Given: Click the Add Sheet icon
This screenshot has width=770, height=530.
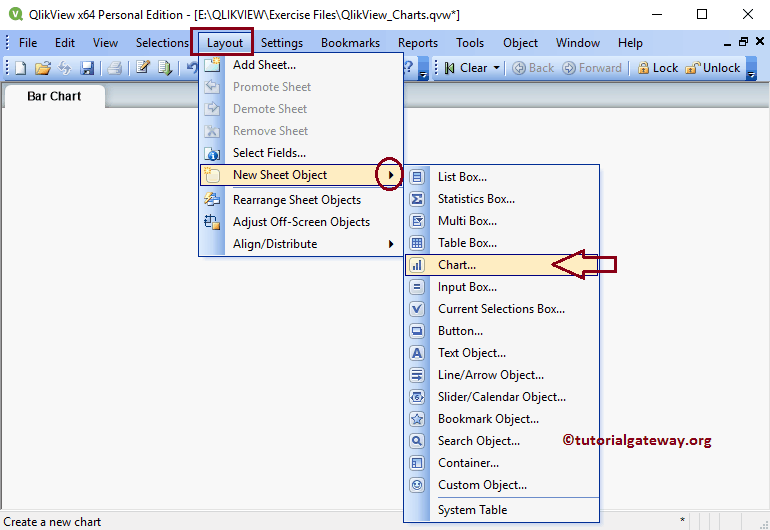Looking at the screenshot, I should pos(212,65).
